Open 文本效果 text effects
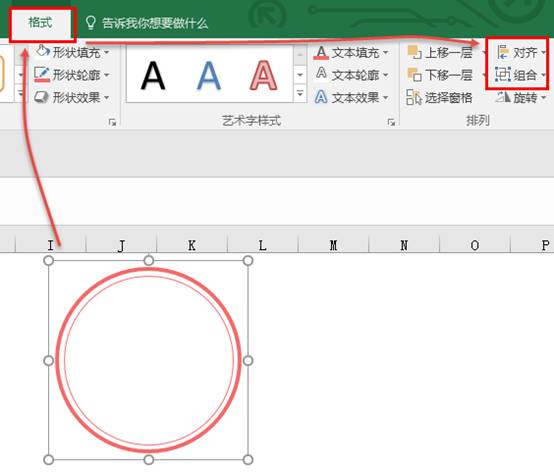Screen dimensions: 554x472 352,97
